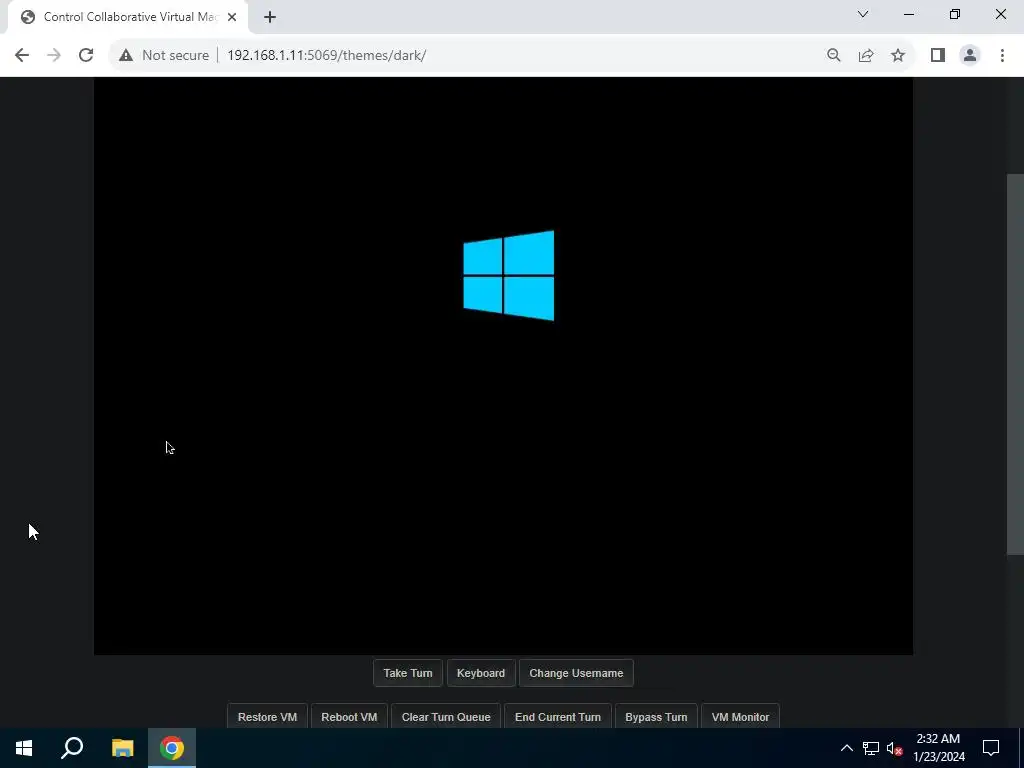Open the clock showing 2:32 AM
The height and width of the screenshot is (768, 1024).
tap(938, 748)
